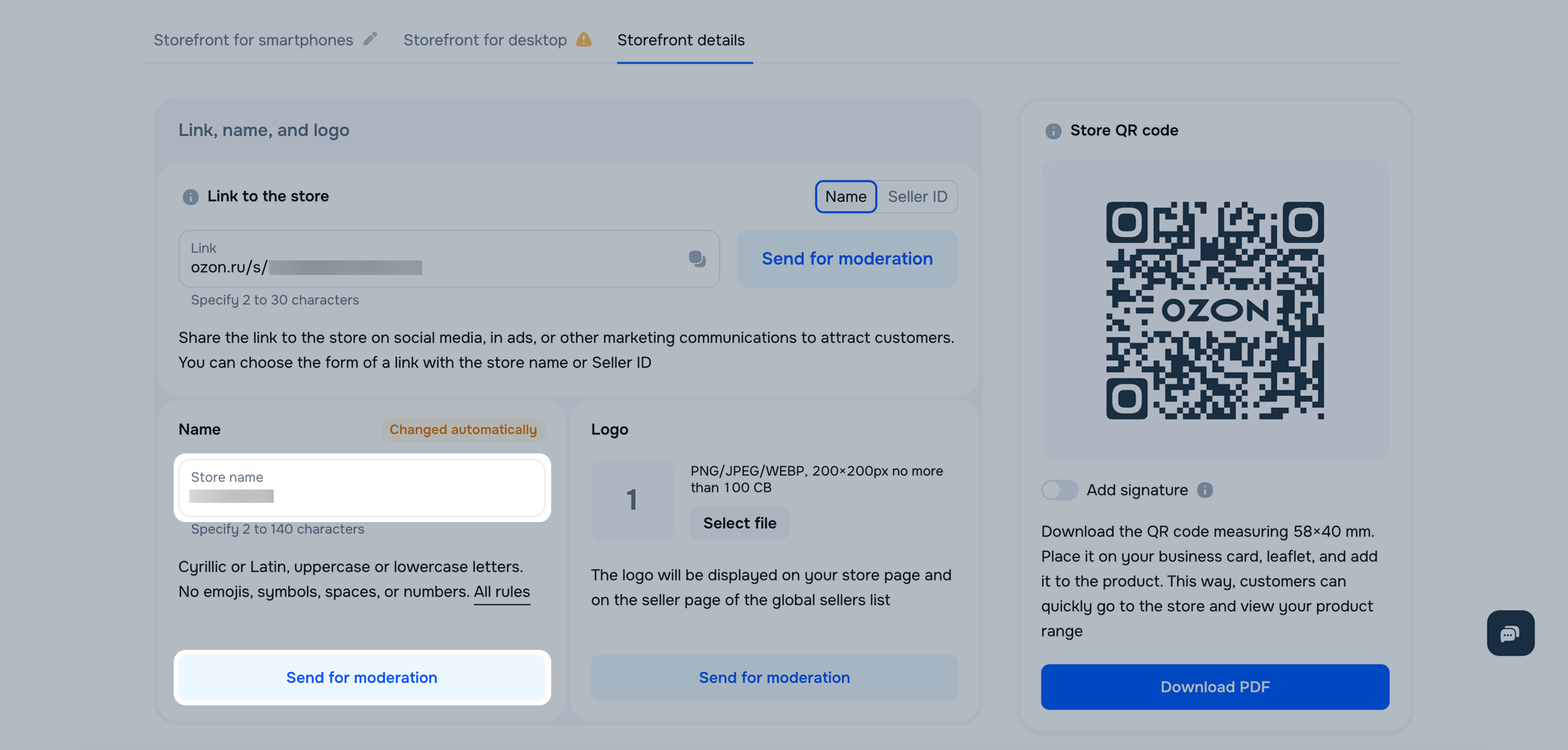Copy the store link using the copy icon
This screenshot has width=1568, height=750.
click(697, 259)
